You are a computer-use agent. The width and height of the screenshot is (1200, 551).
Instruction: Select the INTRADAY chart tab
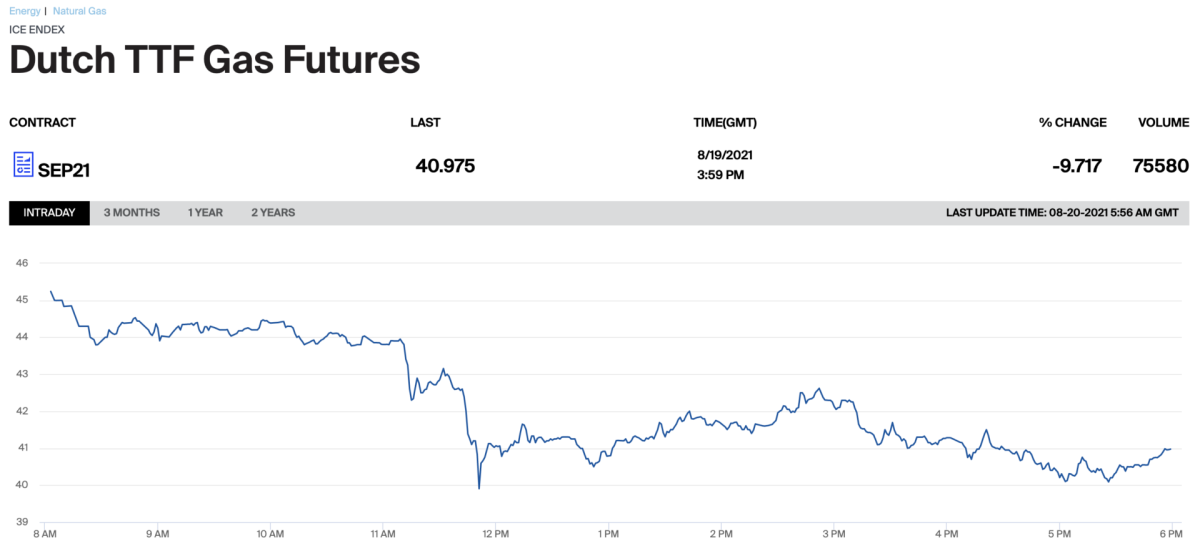pos(49,213)
